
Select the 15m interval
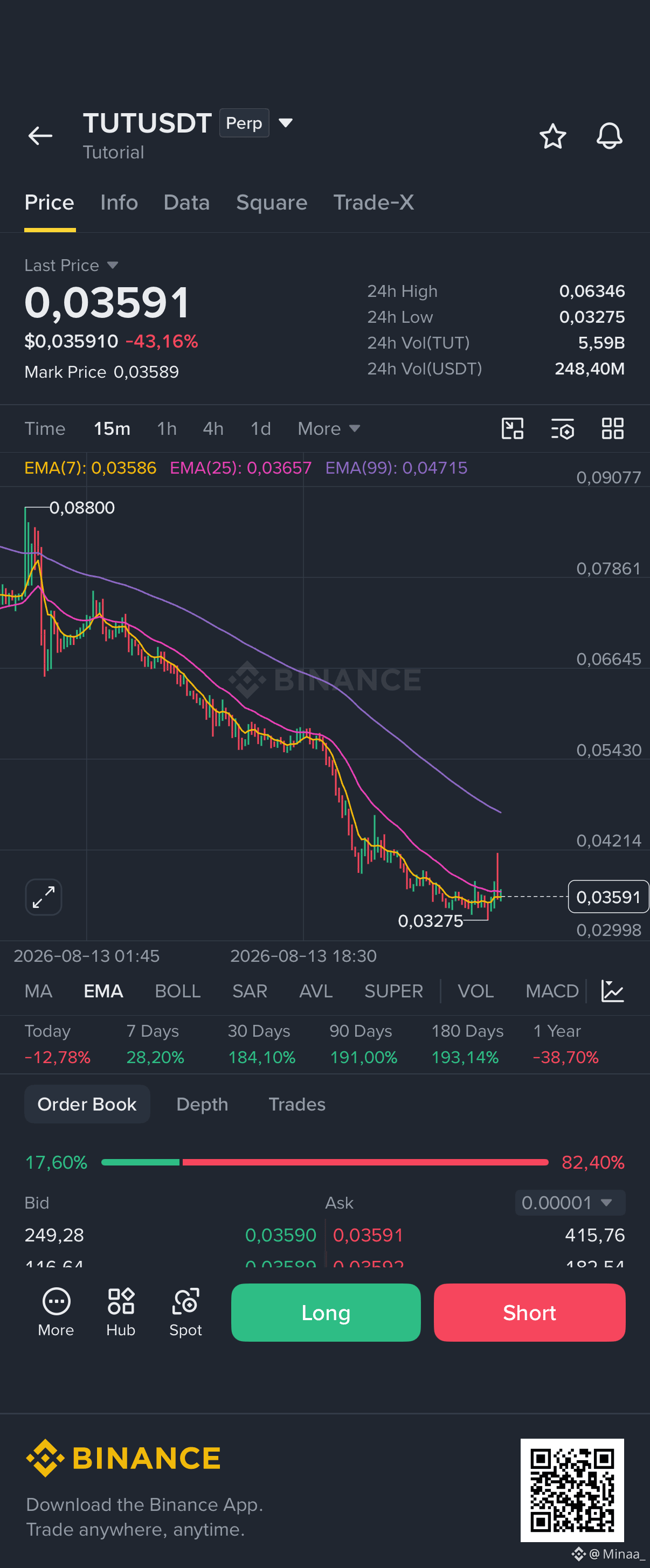[112, 428]
